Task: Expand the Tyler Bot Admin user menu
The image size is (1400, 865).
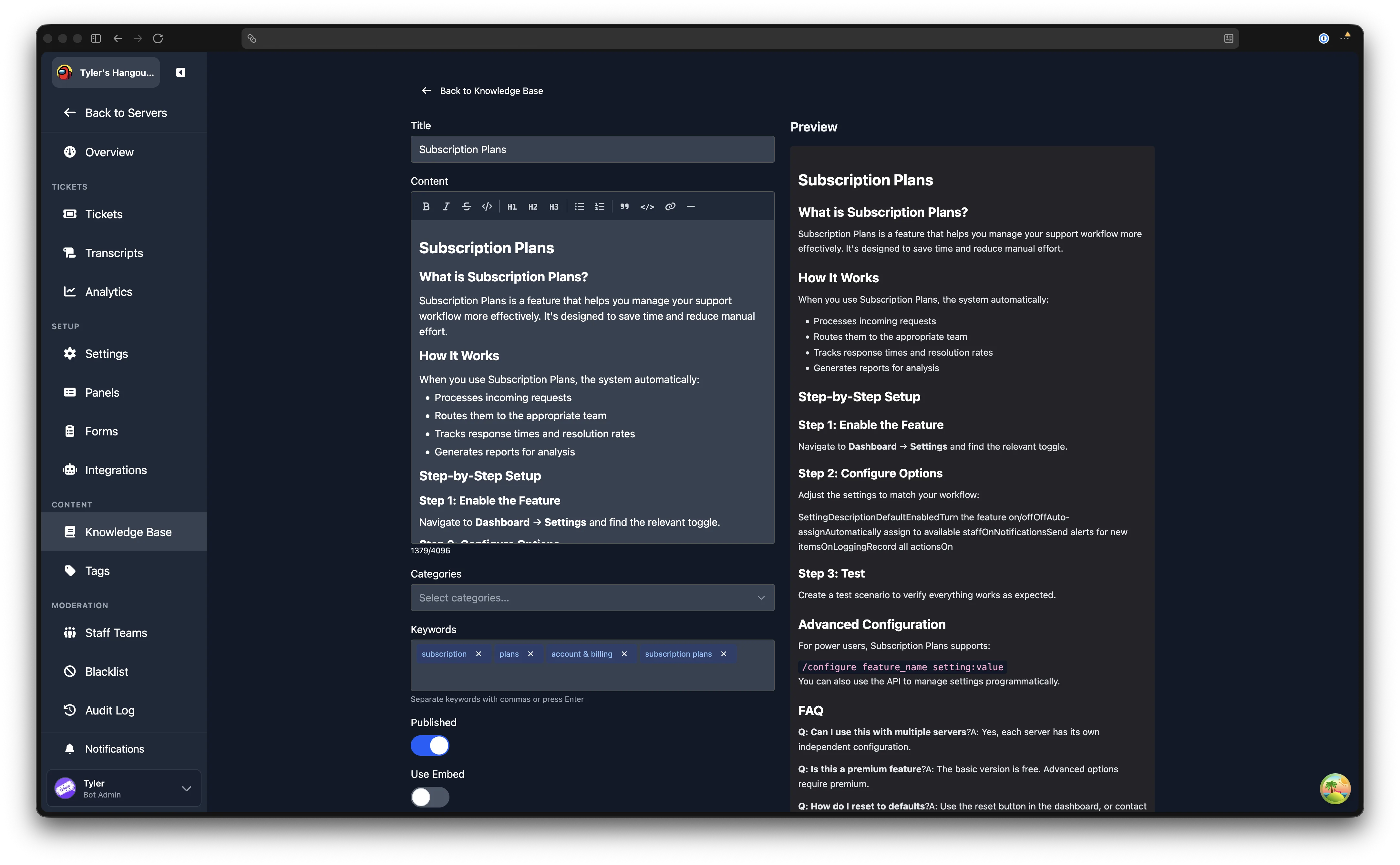Action: pos(124,788)
